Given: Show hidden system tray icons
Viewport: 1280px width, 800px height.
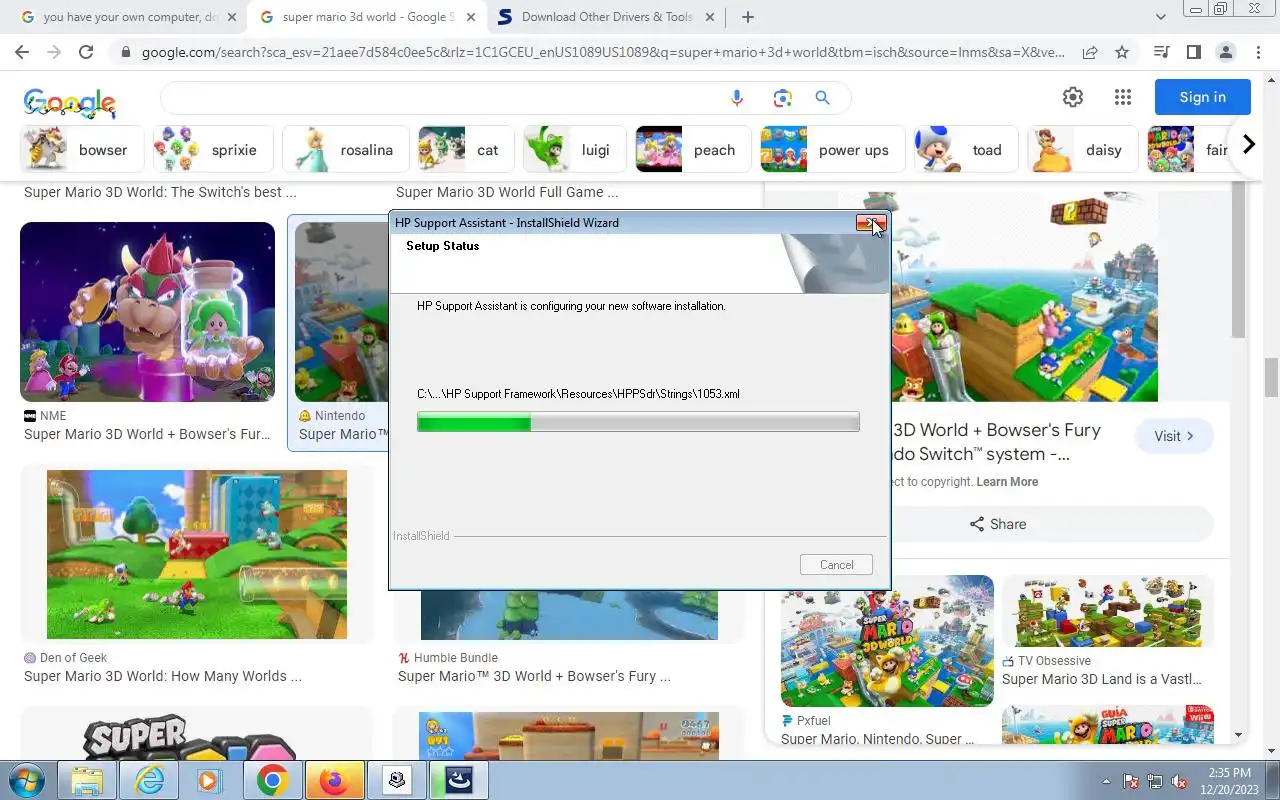Looking at the screenshot, I should (1106, 781).
